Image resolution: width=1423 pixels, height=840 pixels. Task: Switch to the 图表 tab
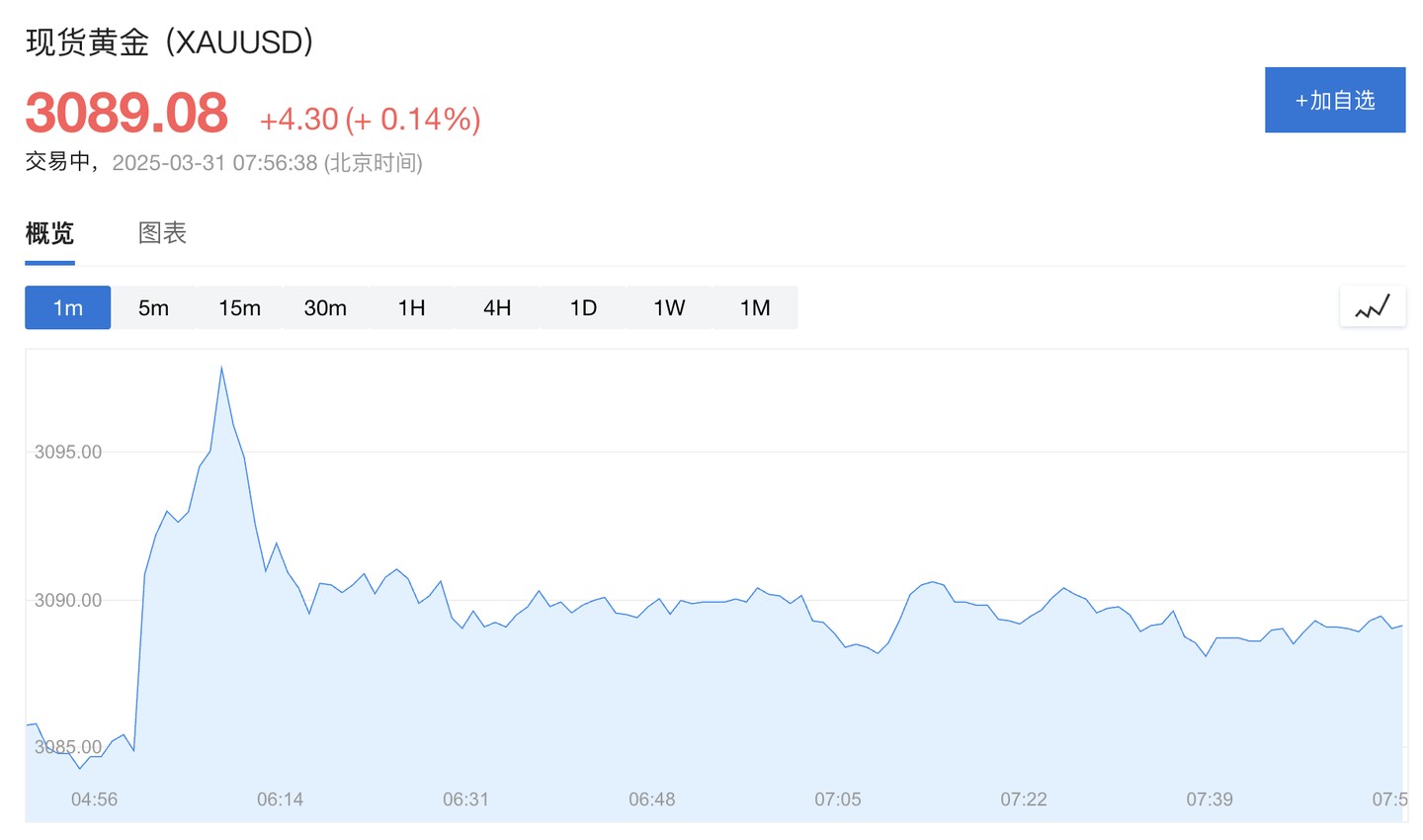162,233
